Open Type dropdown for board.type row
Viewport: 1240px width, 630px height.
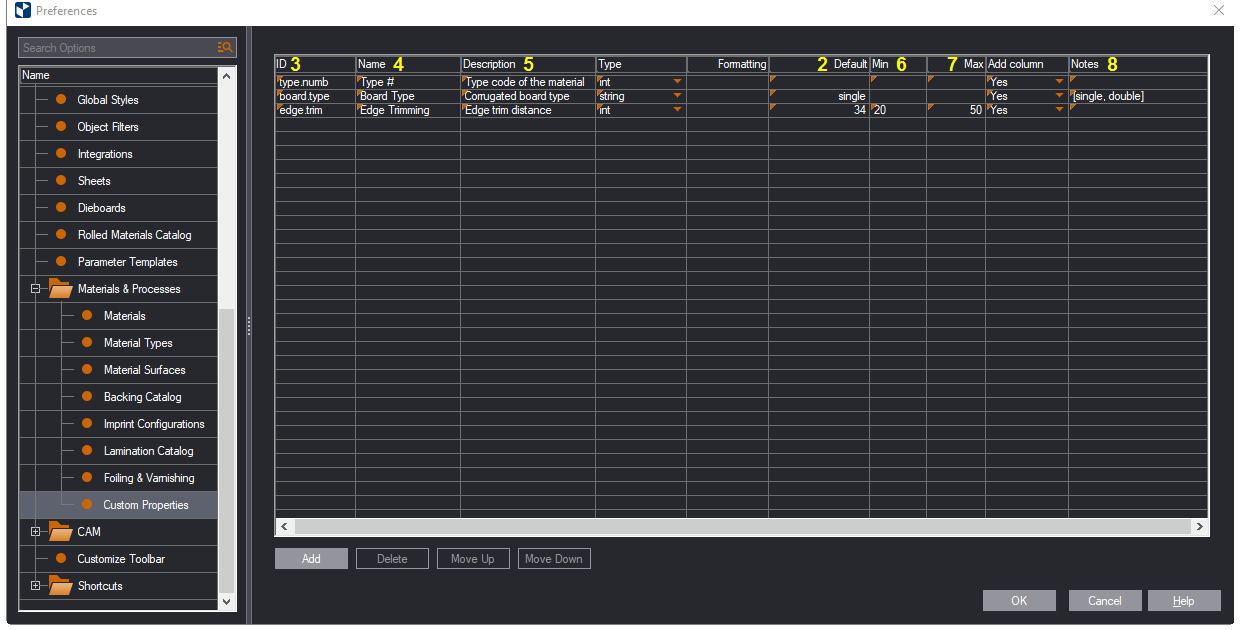point(677,96)
